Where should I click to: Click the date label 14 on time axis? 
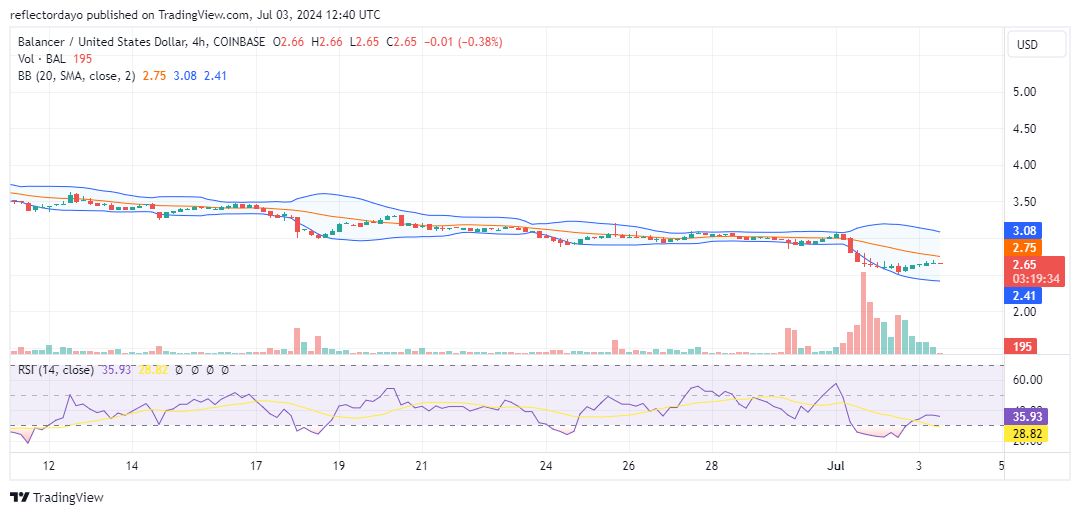click(x=133, y=466)
